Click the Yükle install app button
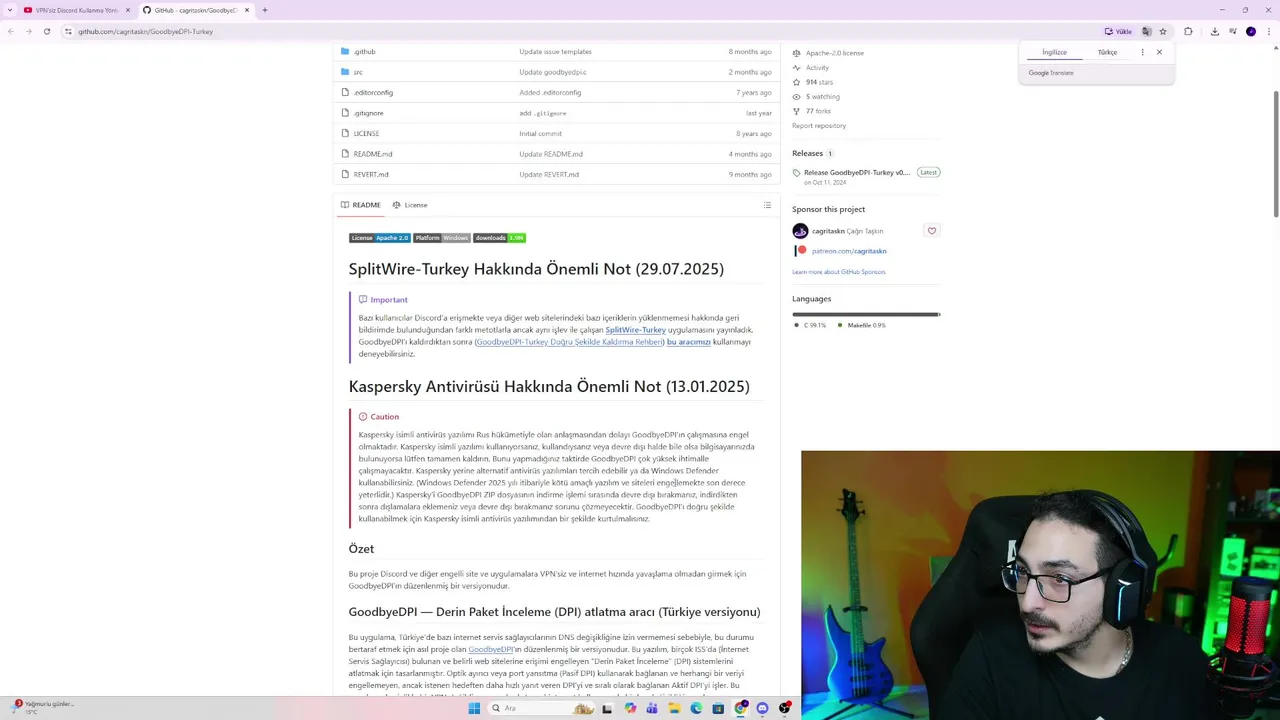Image resolution: width=1280 pixels, height=720 pixels. point(1118,31)
